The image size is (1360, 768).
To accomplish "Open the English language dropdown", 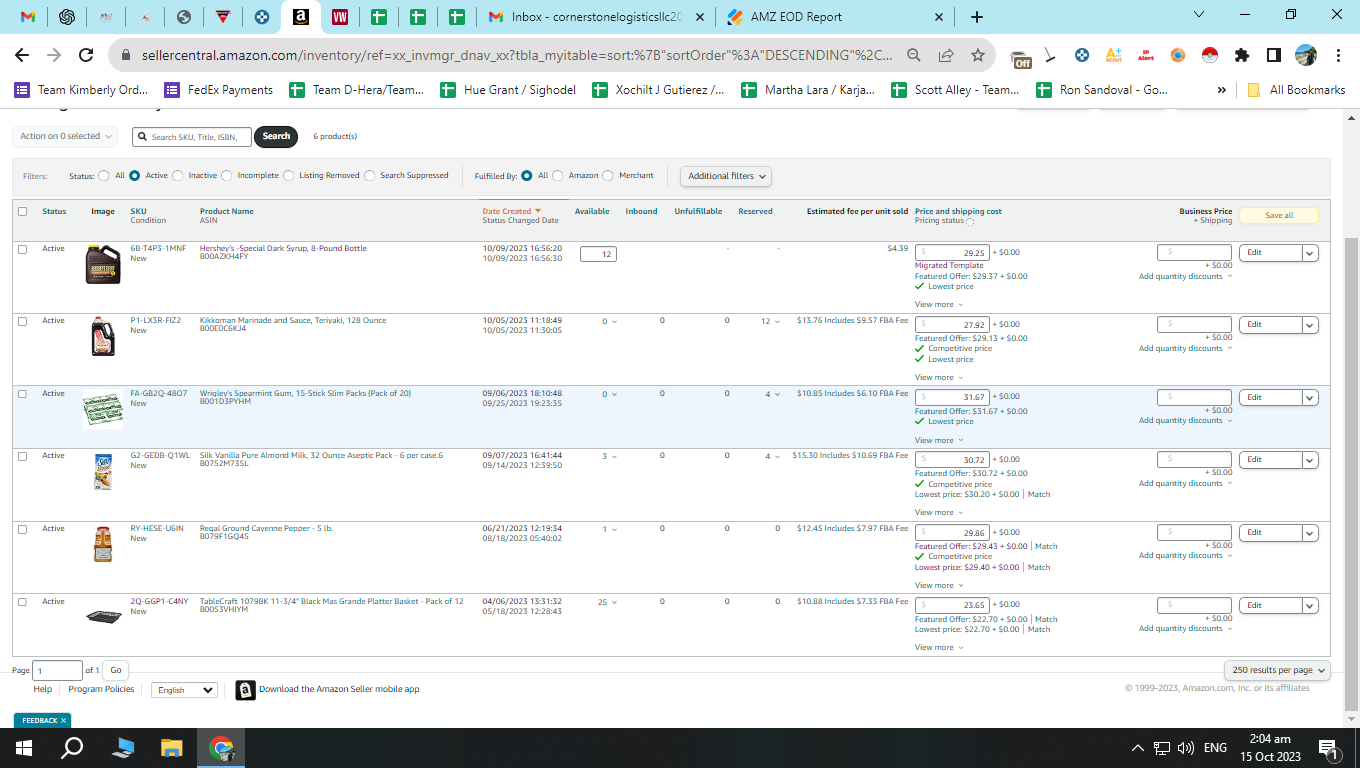I will [x=184, y=690].
